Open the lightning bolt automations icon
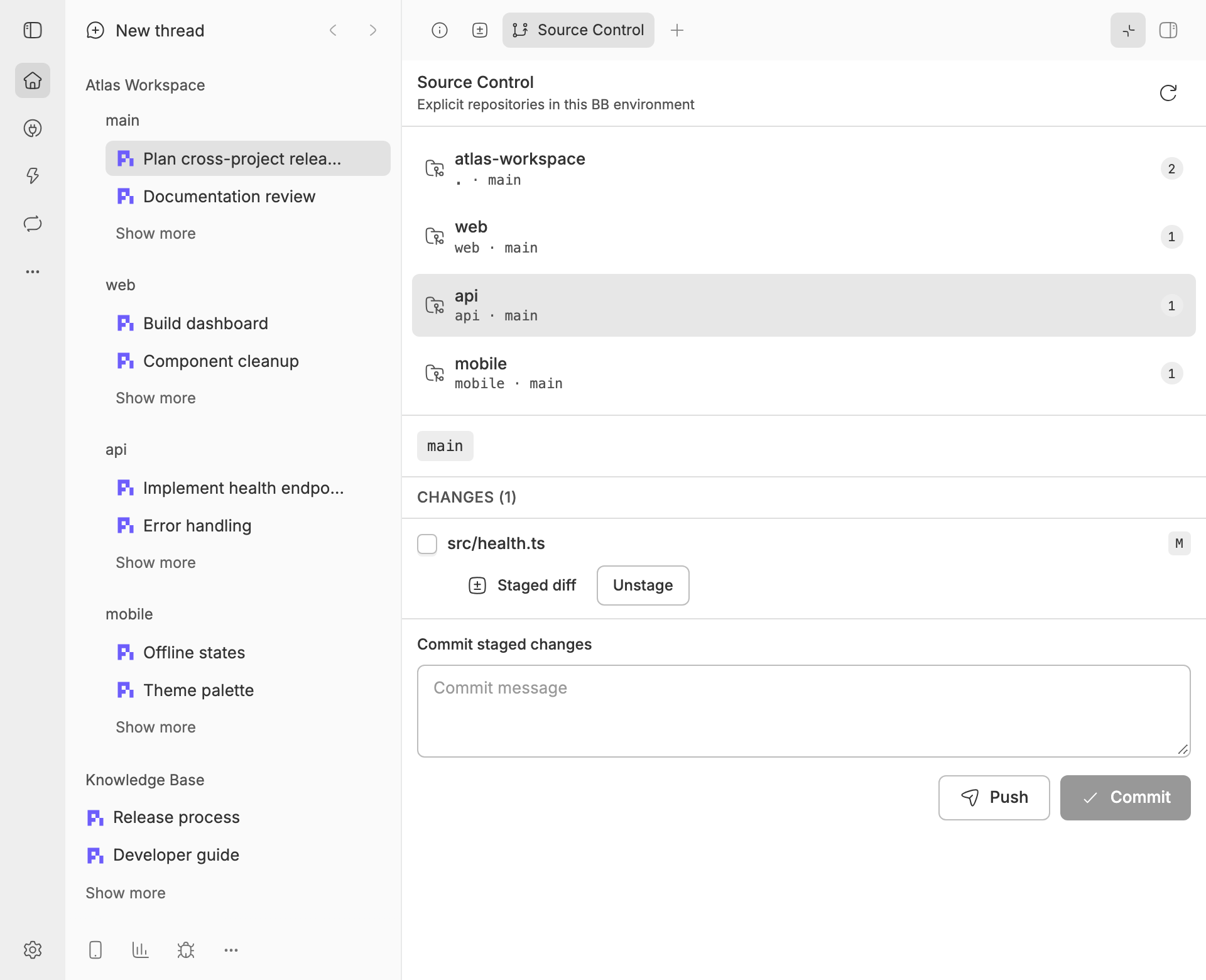The image size is (1206, 980). pos(33,176)
